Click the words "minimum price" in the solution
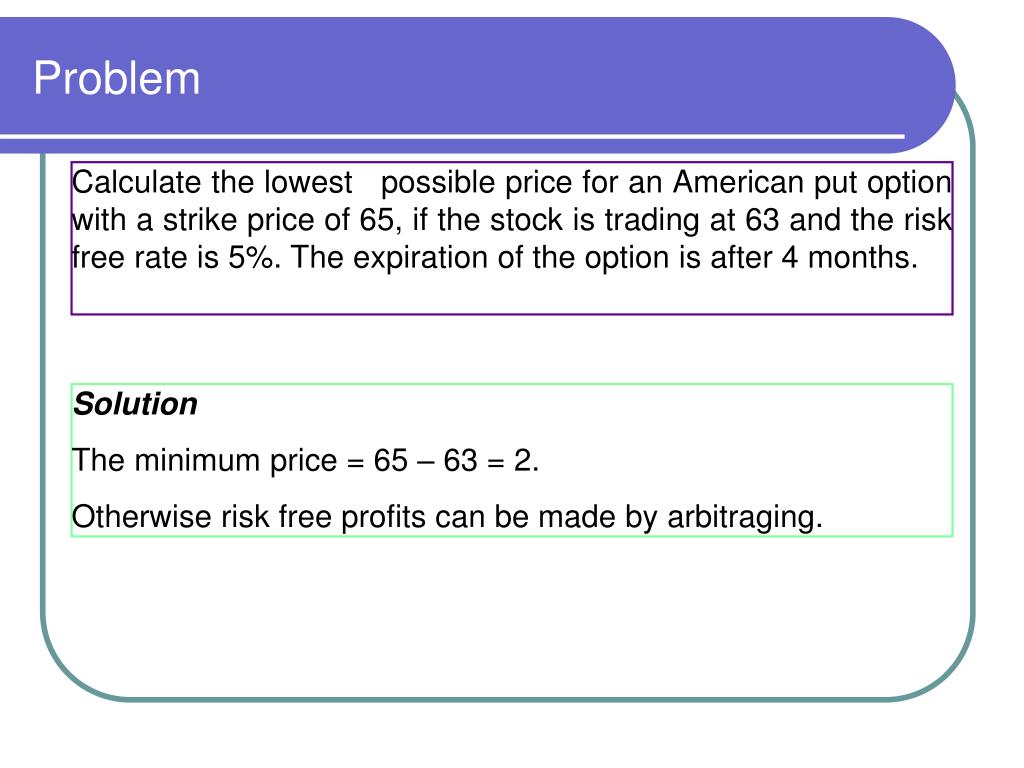1024x768 pixels. click(236, 461)
